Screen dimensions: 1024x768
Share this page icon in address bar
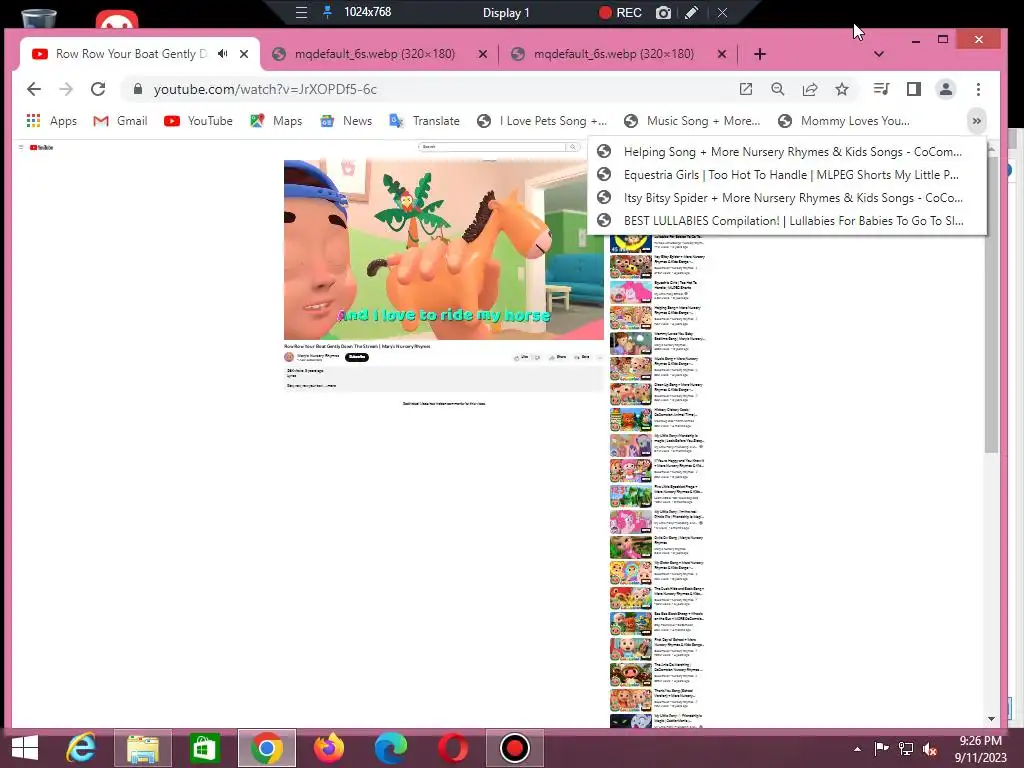point(810,89)
